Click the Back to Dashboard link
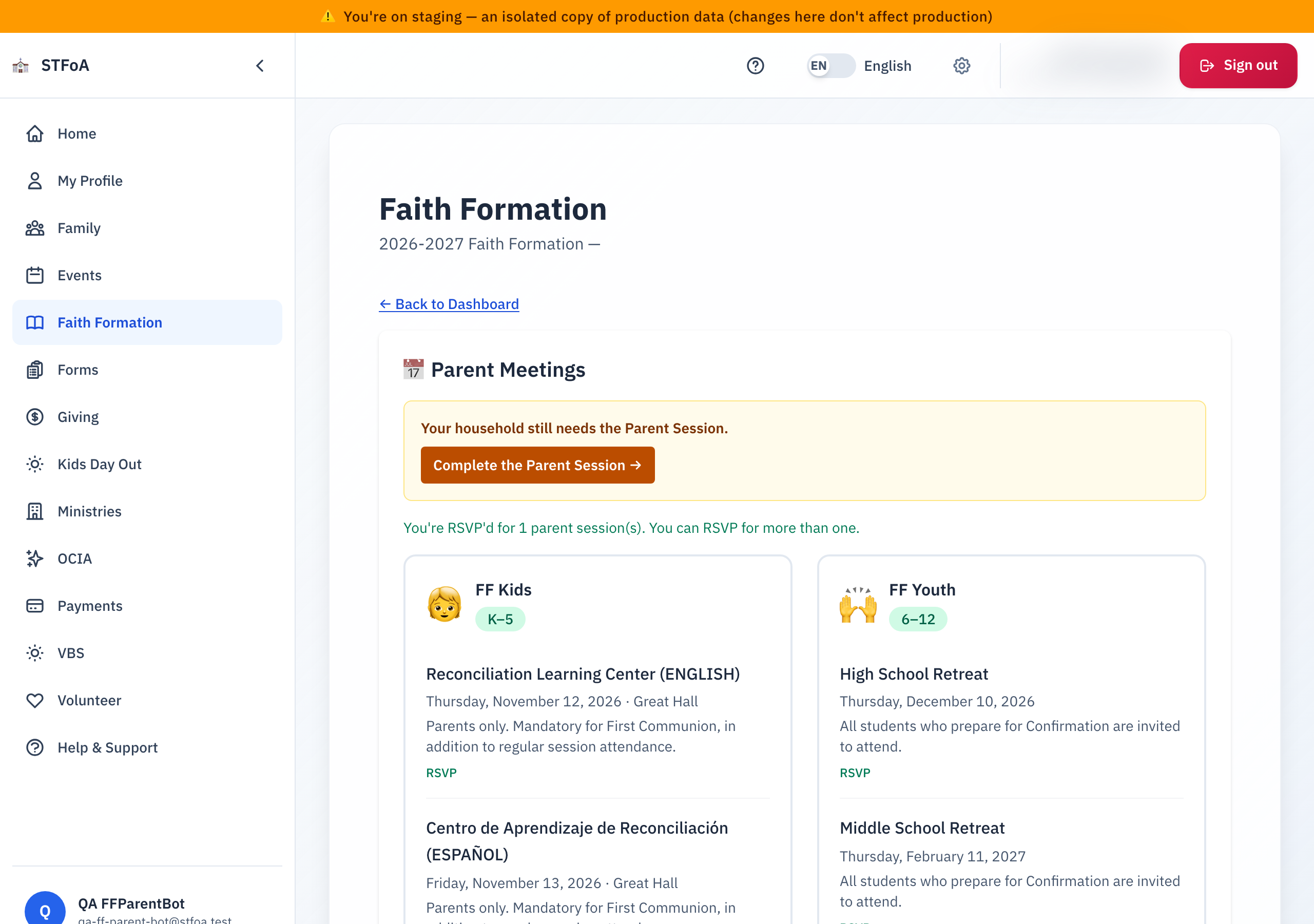 coord(449,304)
